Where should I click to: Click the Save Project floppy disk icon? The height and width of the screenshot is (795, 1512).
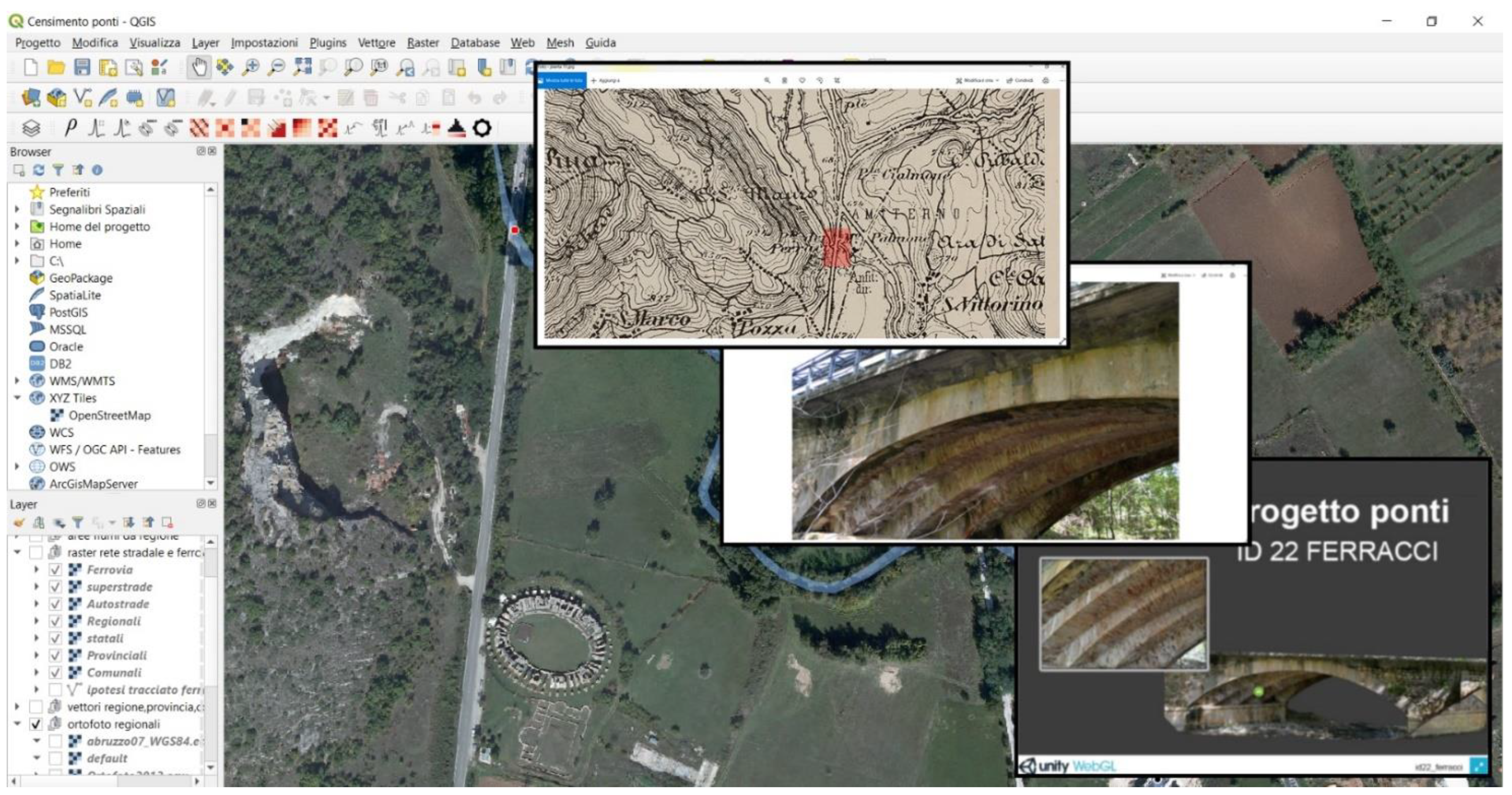click(82, 67)
